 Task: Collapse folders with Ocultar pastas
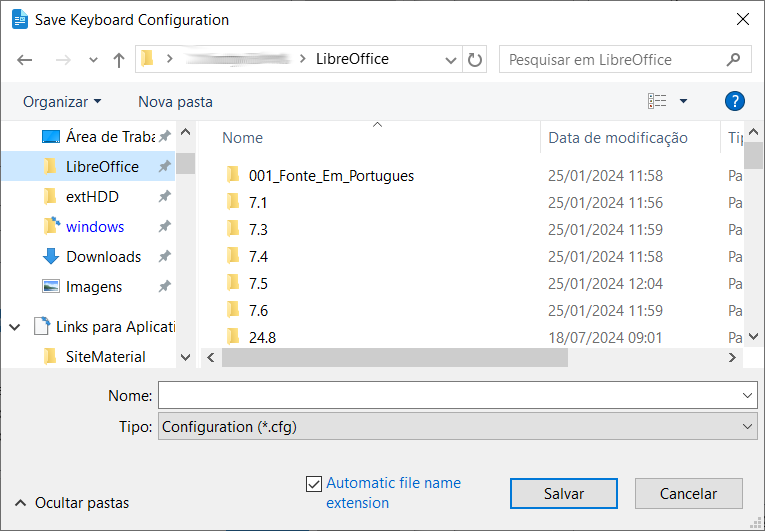pyautogui.click(x=72, y=503)
